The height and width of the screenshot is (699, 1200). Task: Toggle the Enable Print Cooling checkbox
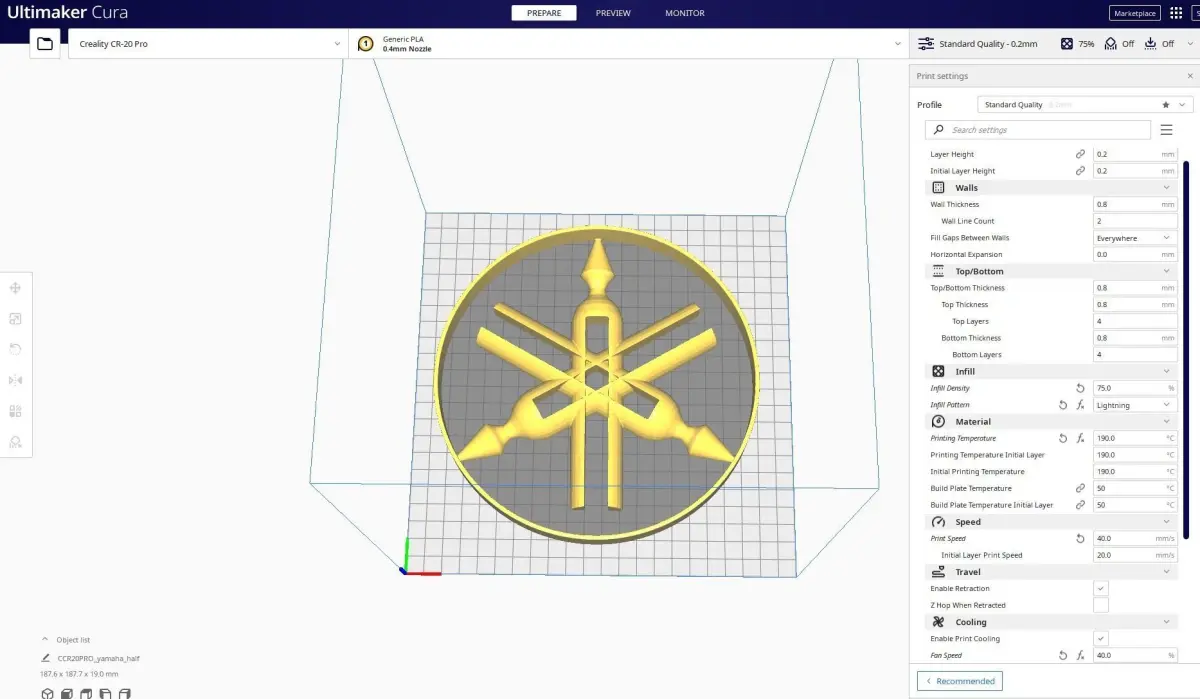pyautogui.click(x=1101, y=638)
